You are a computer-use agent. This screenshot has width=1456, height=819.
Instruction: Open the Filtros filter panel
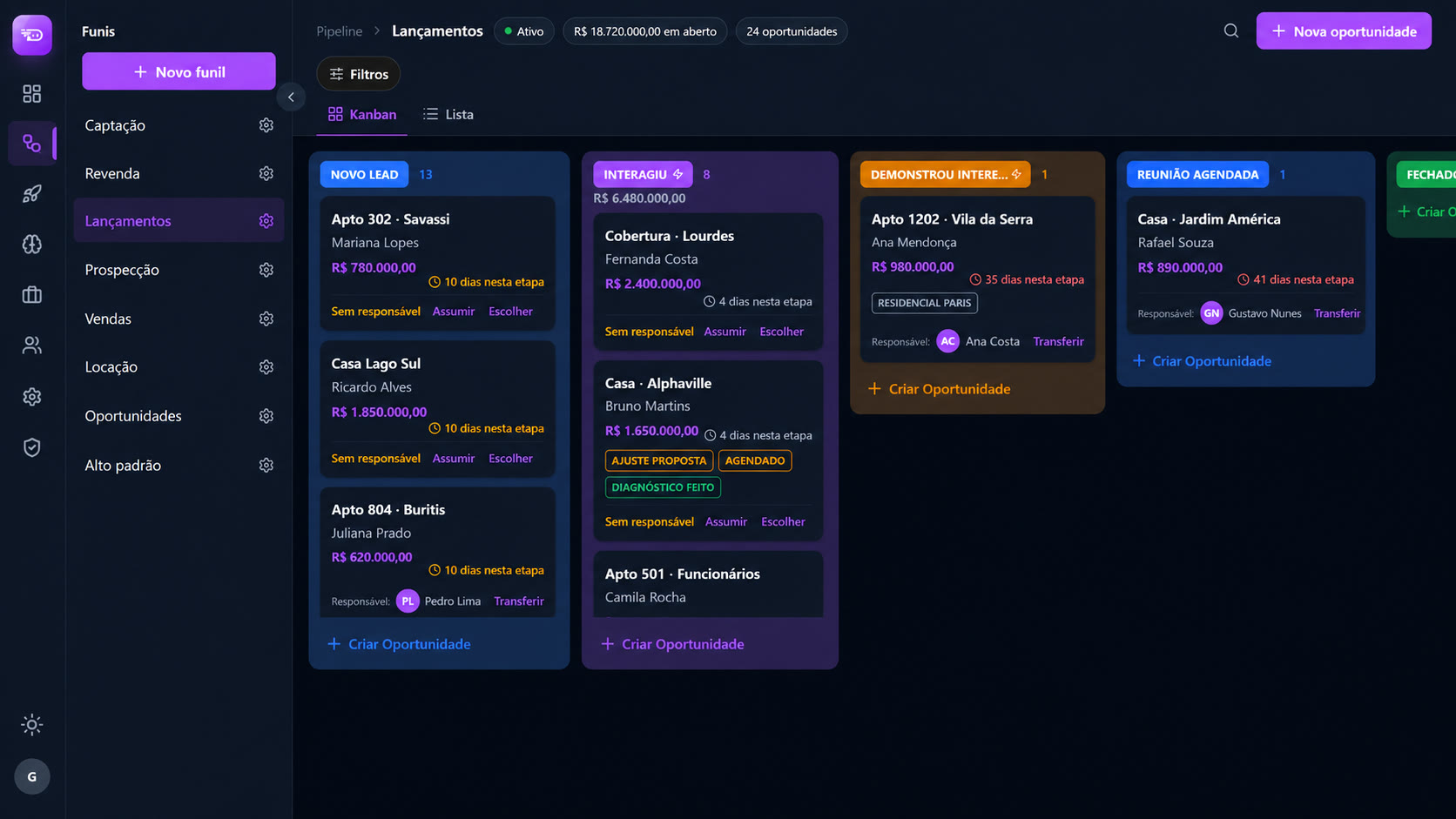[359, 74]
